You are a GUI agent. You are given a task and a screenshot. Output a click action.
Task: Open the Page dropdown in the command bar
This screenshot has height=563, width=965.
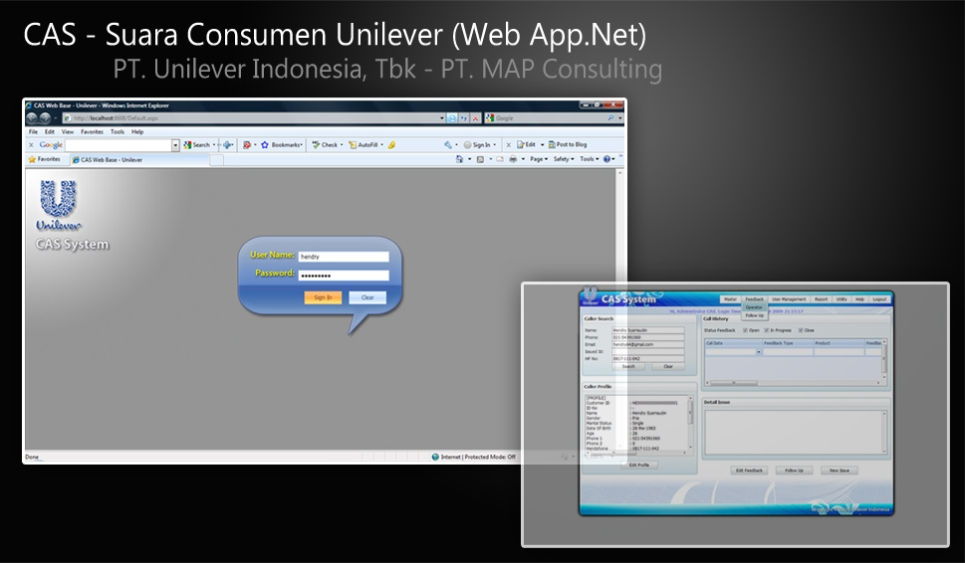point(539,159)
